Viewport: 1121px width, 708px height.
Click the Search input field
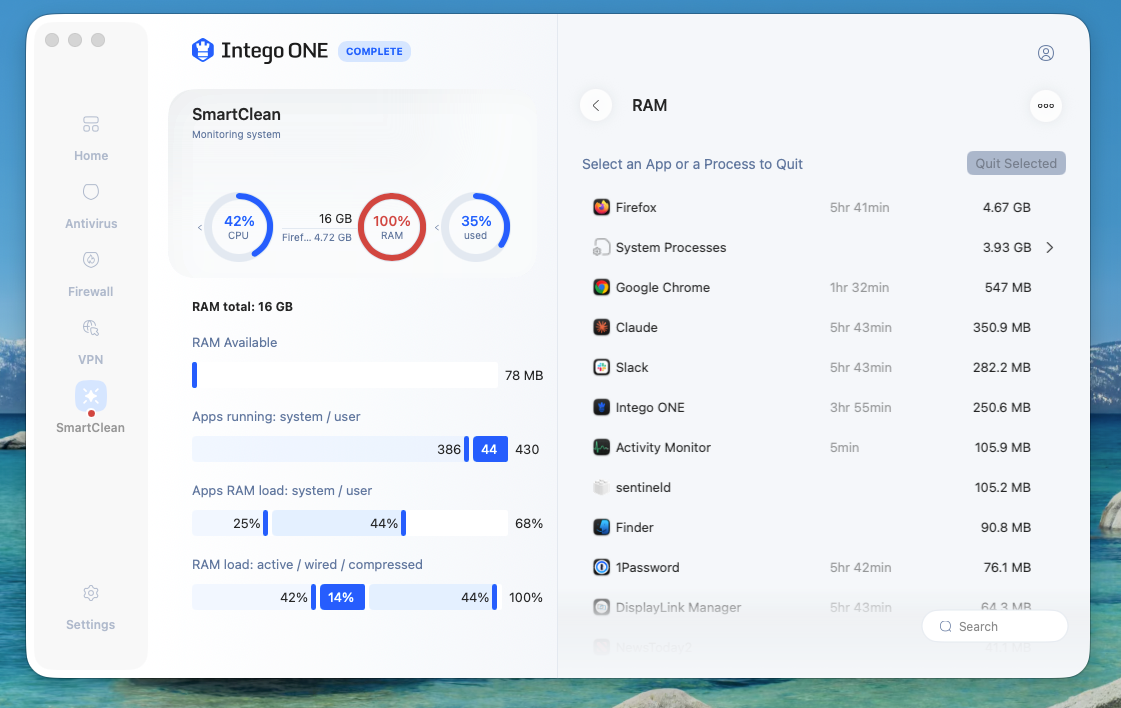994,626
